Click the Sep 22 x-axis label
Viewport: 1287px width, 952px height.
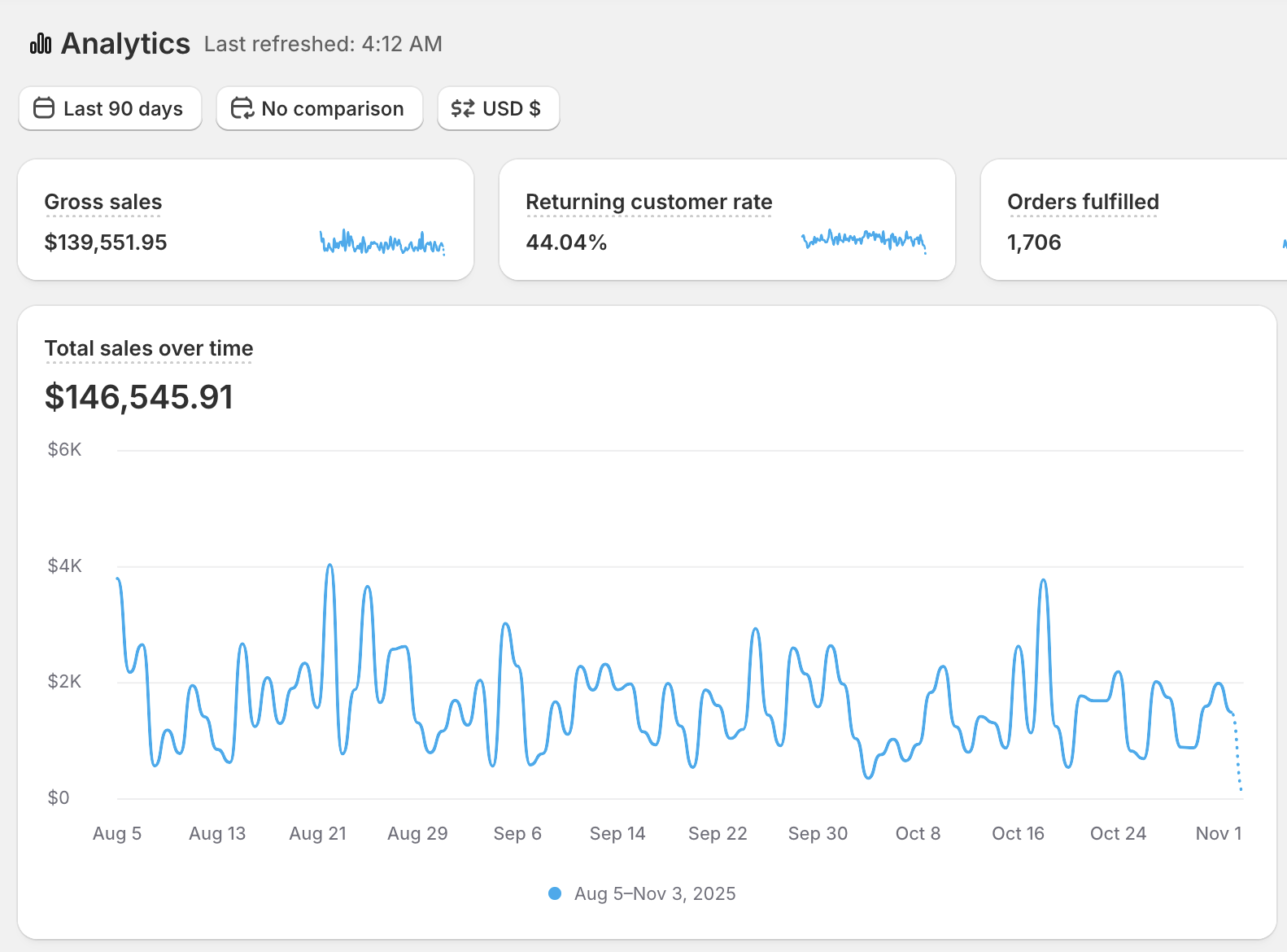click(718, 833)
